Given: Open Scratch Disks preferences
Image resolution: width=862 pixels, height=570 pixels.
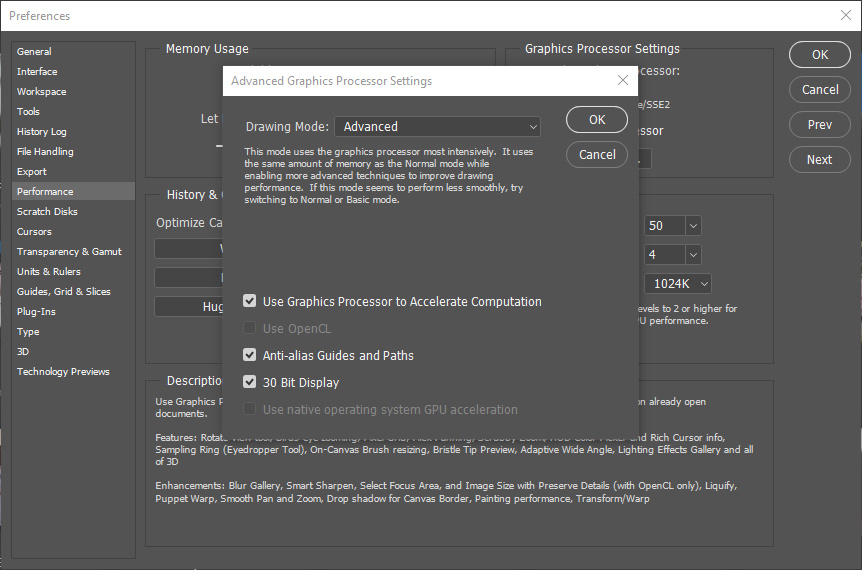Looking at the screenshot, I should 73,211.
